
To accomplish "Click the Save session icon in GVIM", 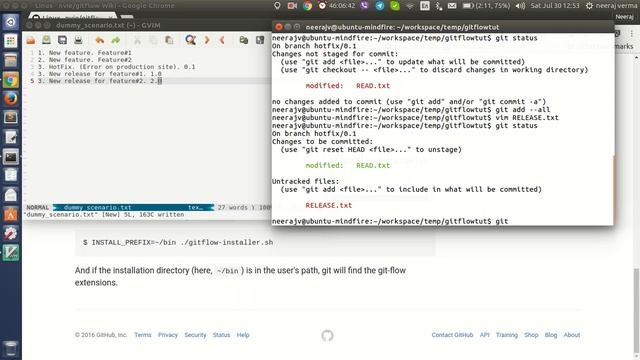I will tap(260, 40).
